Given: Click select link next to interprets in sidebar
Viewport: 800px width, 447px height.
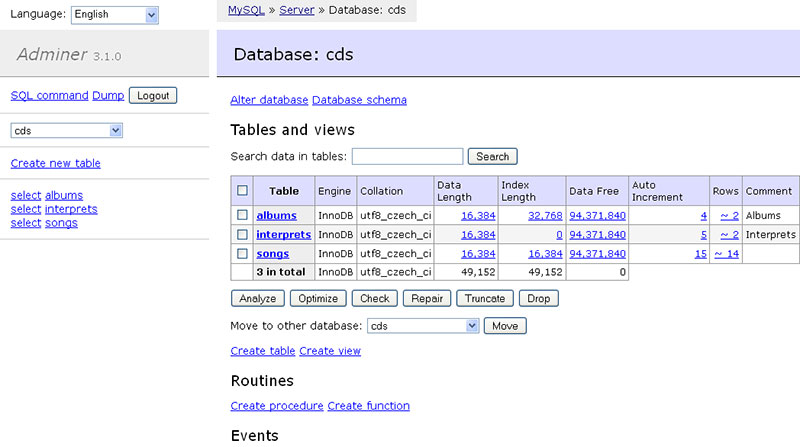Looking at the screenshot, I should [26, 209].
